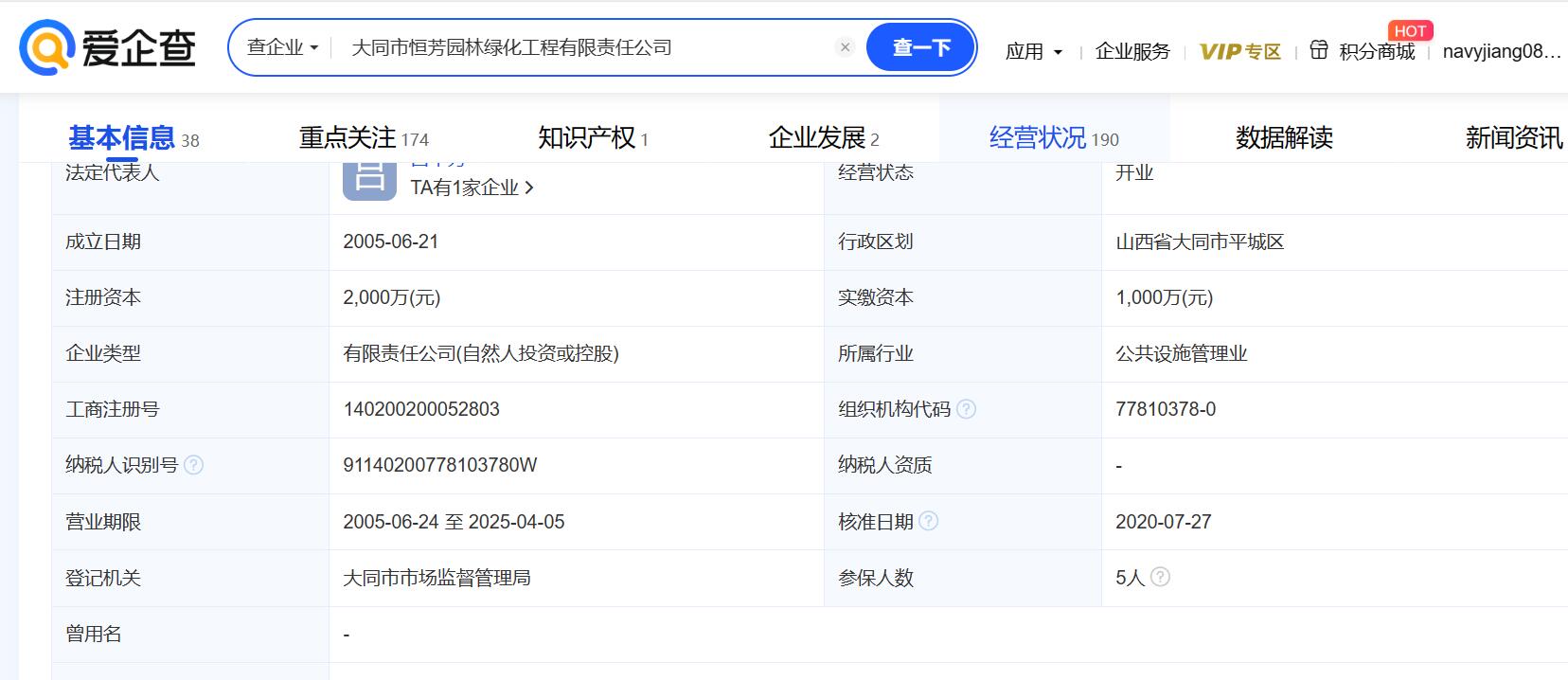Open the 积分商城 link
Image resolution: width=1568 pixels, height=680 pixels.
1377,51
